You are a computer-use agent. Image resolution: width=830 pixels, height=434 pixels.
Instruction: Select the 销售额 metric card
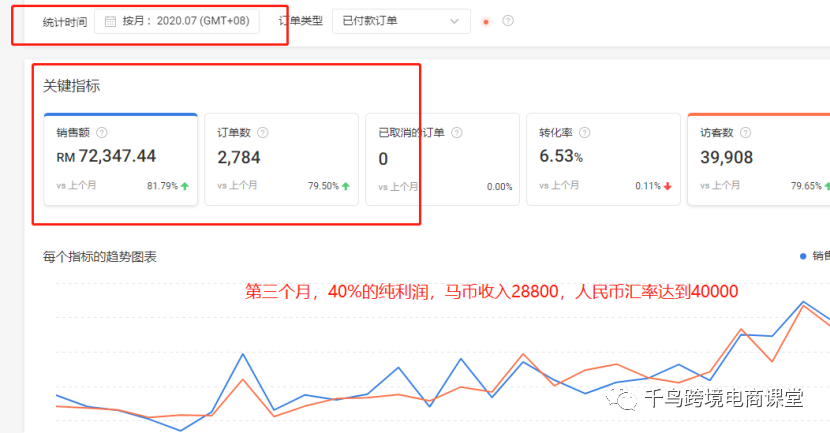click(121, 159)
